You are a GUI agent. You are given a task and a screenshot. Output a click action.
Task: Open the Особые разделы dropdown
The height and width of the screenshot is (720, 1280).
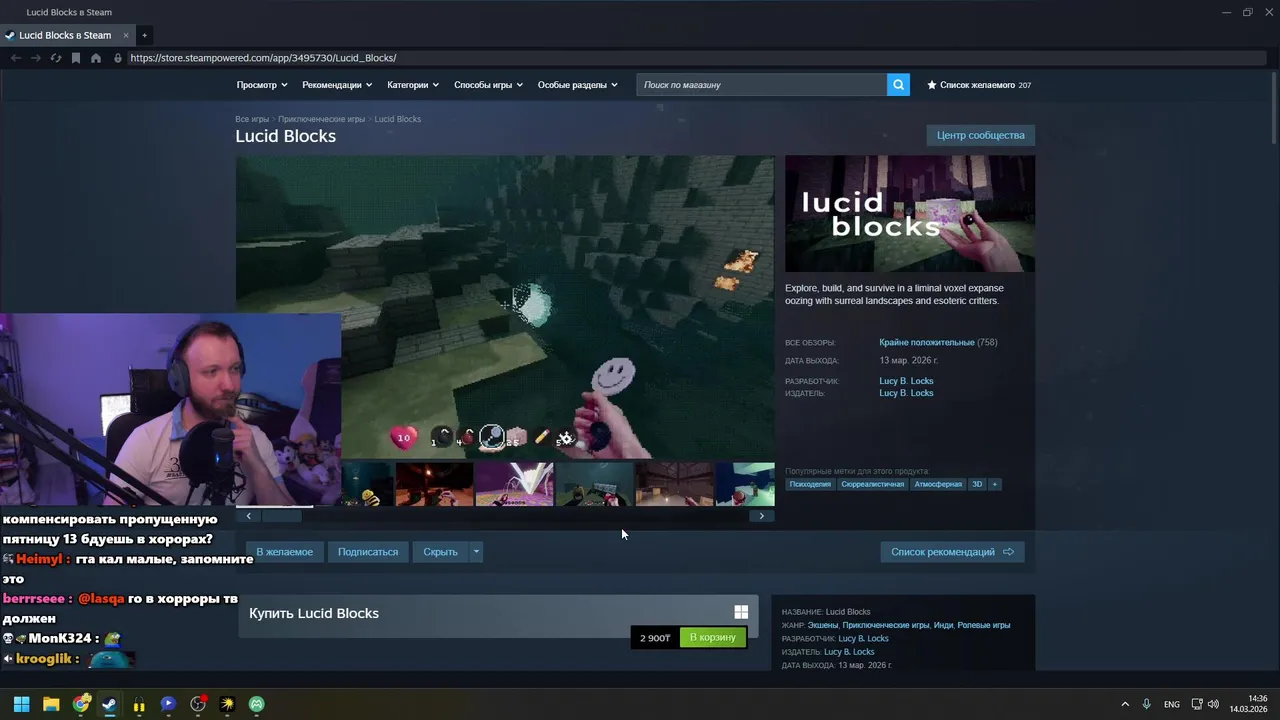pyautogui.click(x=578, y=85)
